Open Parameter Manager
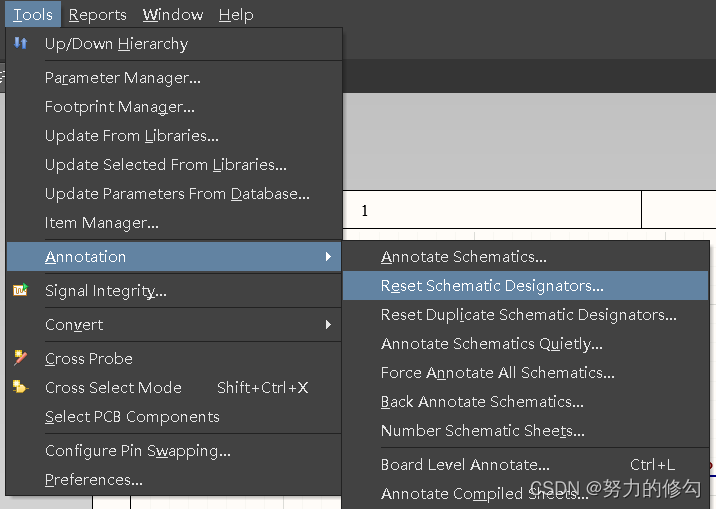 click(x=174, y=78)
